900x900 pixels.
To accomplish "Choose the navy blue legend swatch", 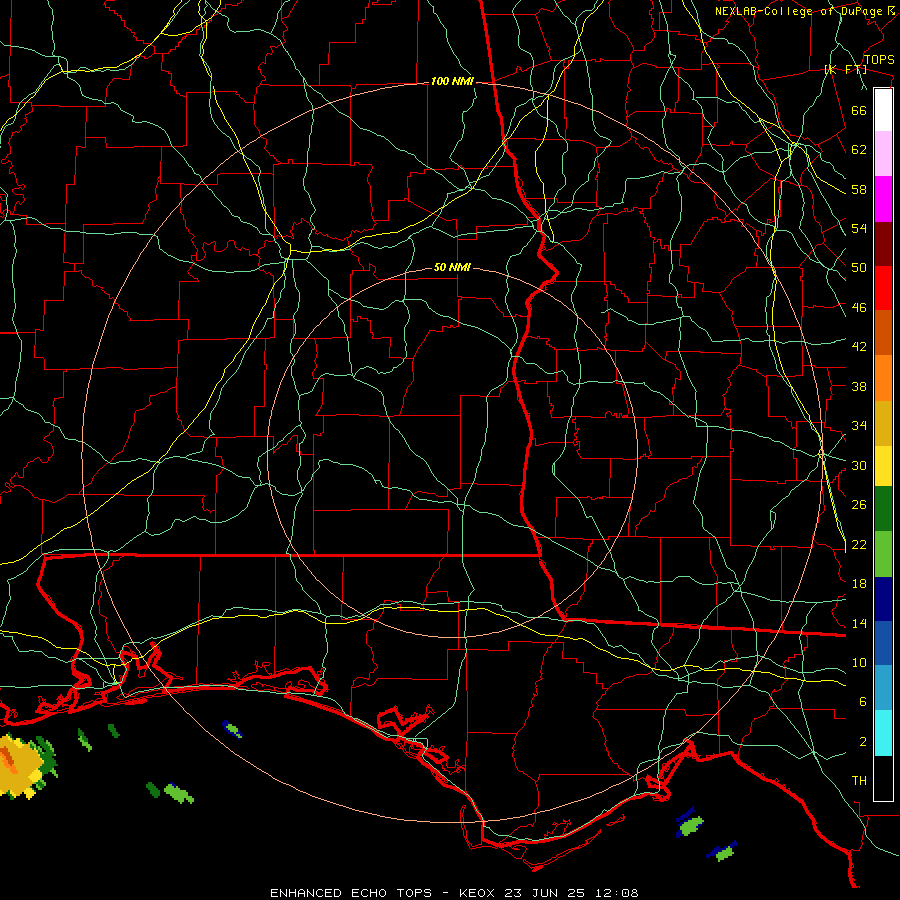I will click(883, 599).
